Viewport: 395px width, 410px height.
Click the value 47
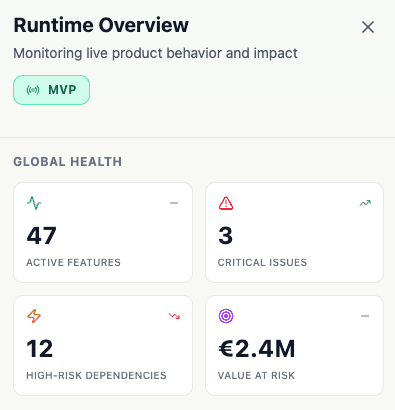click(x=41, y=236)
